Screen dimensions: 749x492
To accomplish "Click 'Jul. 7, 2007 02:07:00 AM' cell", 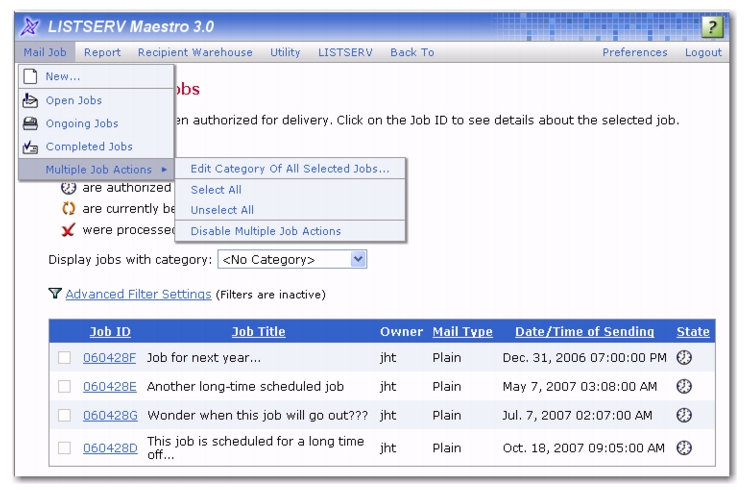I will pyautogui.click(x=577, y=416).
